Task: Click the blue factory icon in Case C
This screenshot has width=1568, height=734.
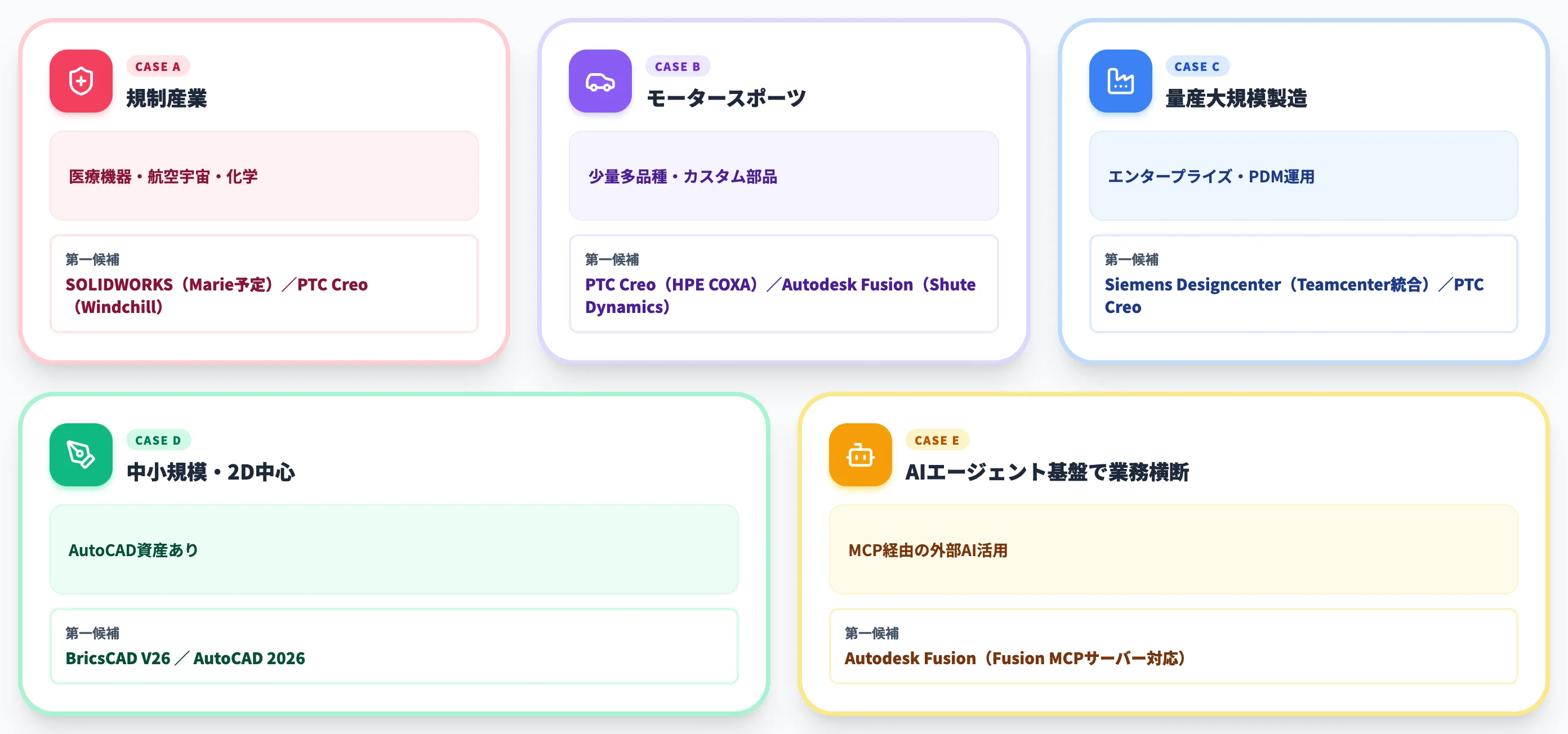Action: 1121,81
